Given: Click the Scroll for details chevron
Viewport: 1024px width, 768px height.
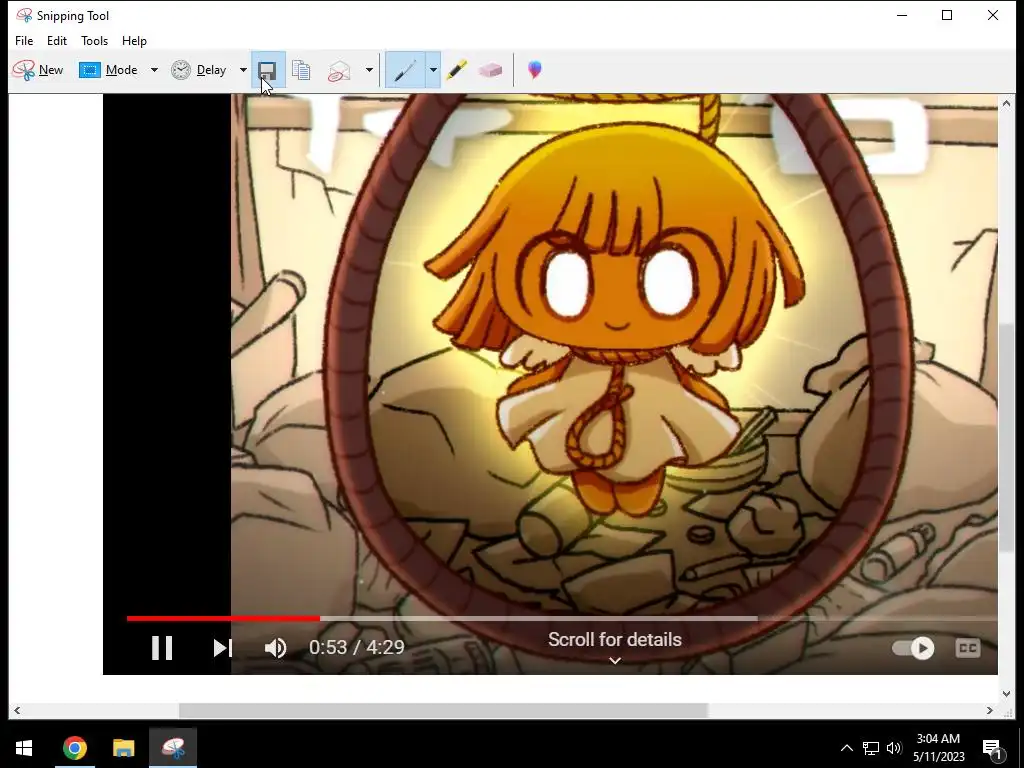Looking at the screenshot, I should [x=615, y=661].
